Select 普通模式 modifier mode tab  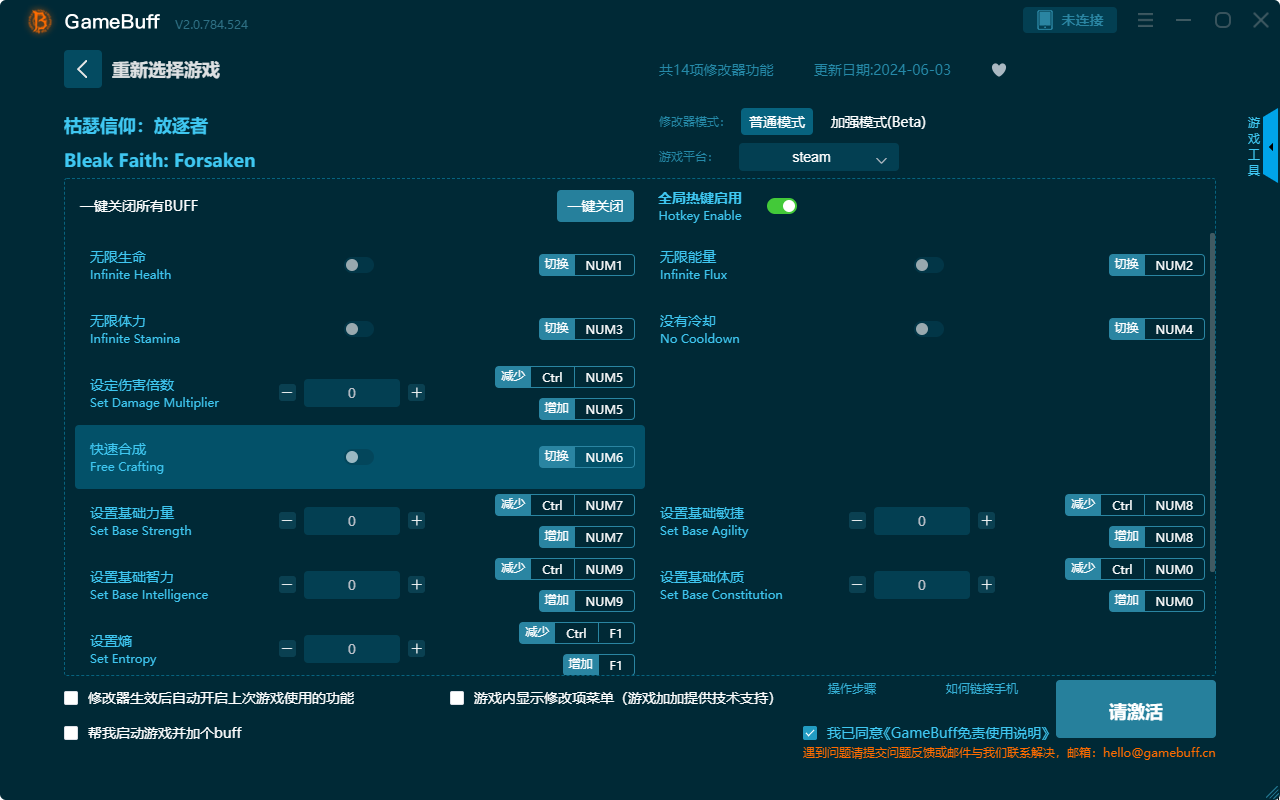coord(777,122)
